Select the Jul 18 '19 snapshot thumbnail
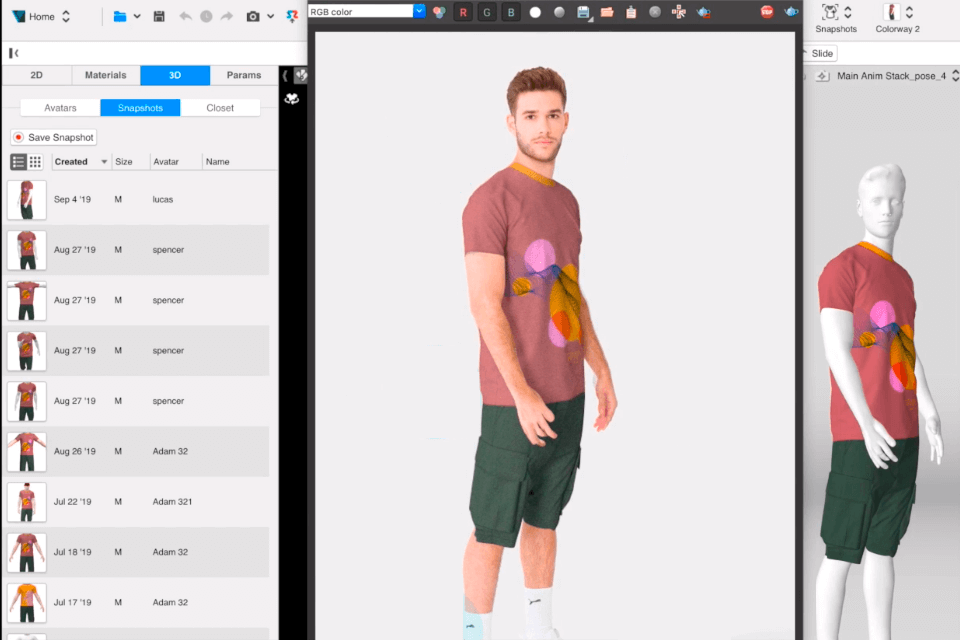Screen dimensions: 960x640 coord(26,552)
